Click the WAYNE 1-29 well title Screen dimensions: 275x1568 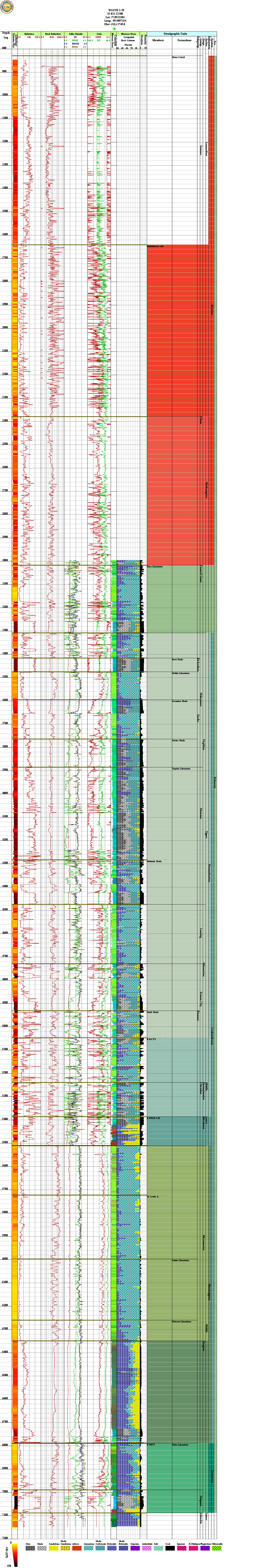click(116, 10)
